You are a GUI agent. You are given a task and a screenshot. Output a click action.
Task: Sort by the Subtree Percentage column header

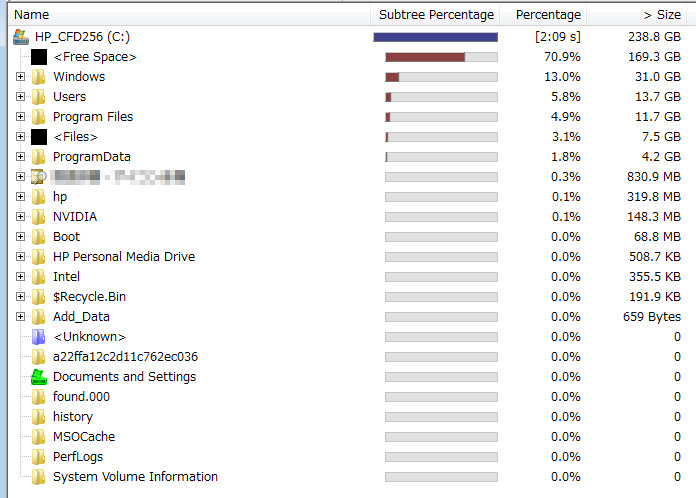tap(435, 15)
